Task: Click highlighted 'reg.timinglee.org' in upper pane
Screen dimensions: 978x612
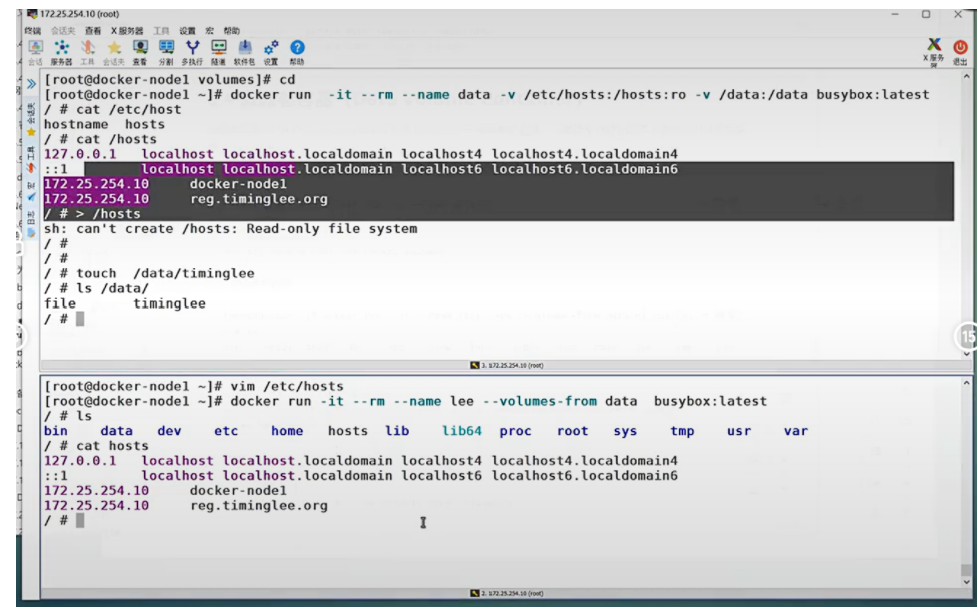Action: click(259, 199)
